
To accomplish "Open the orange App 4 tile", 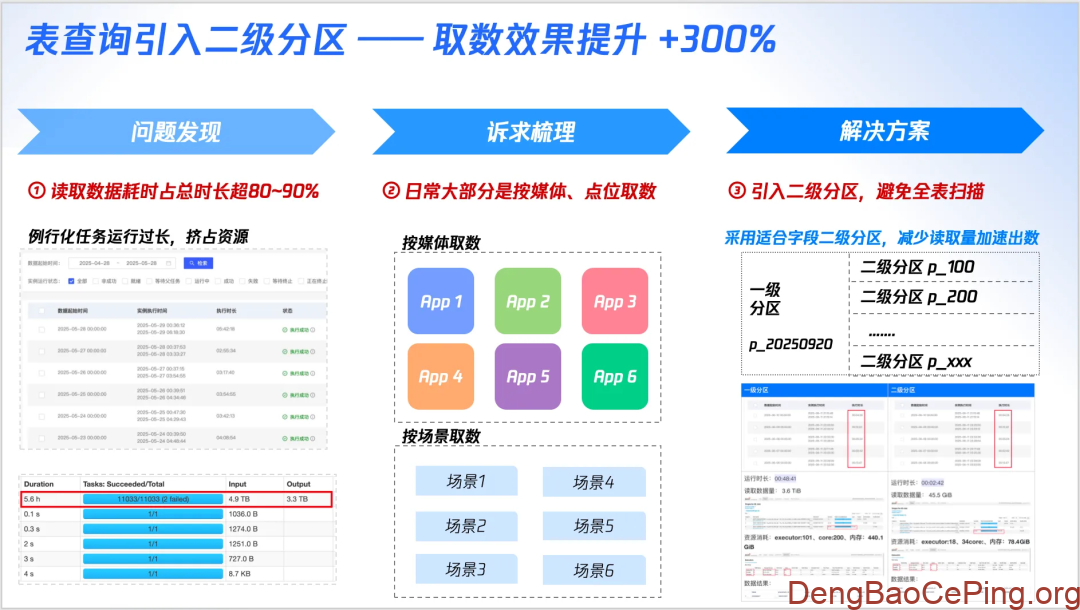I will tap(441, 376).
